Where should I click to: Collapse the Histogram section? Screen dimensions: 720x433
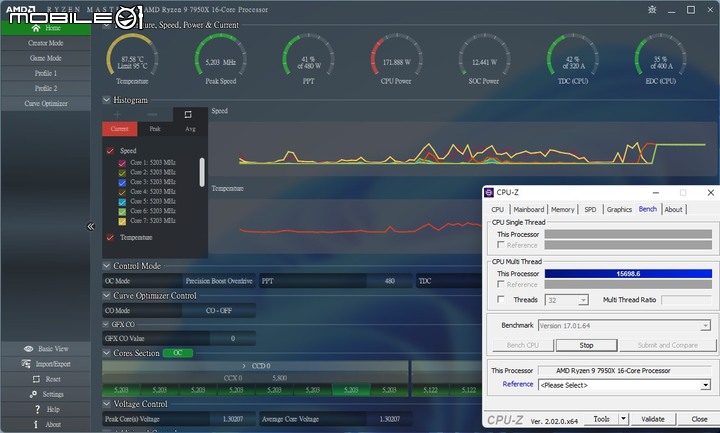[x=107, y=100]
